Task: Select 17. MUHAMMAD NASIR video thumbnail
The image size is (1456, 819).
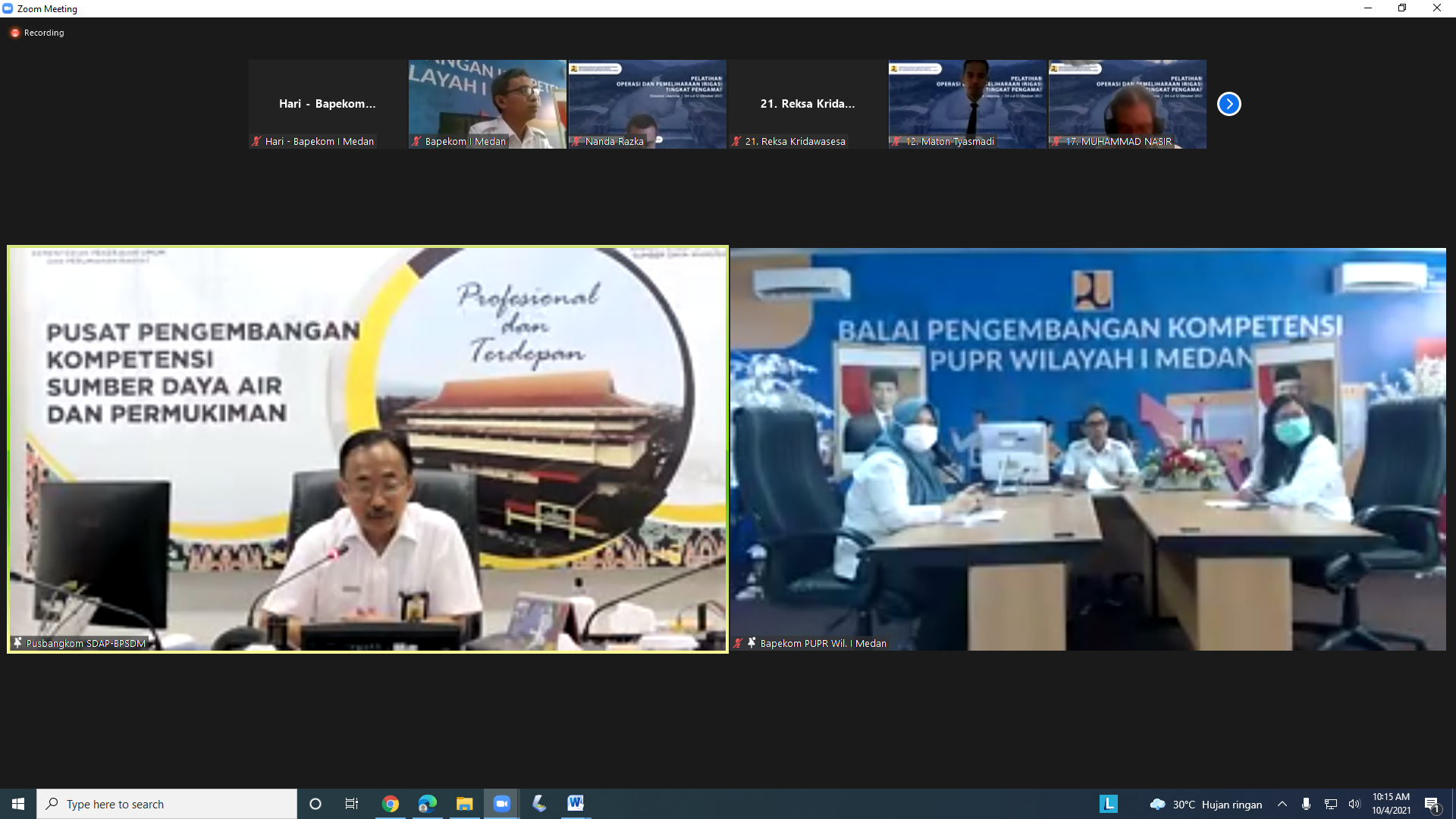Action: coord(1128,104)
